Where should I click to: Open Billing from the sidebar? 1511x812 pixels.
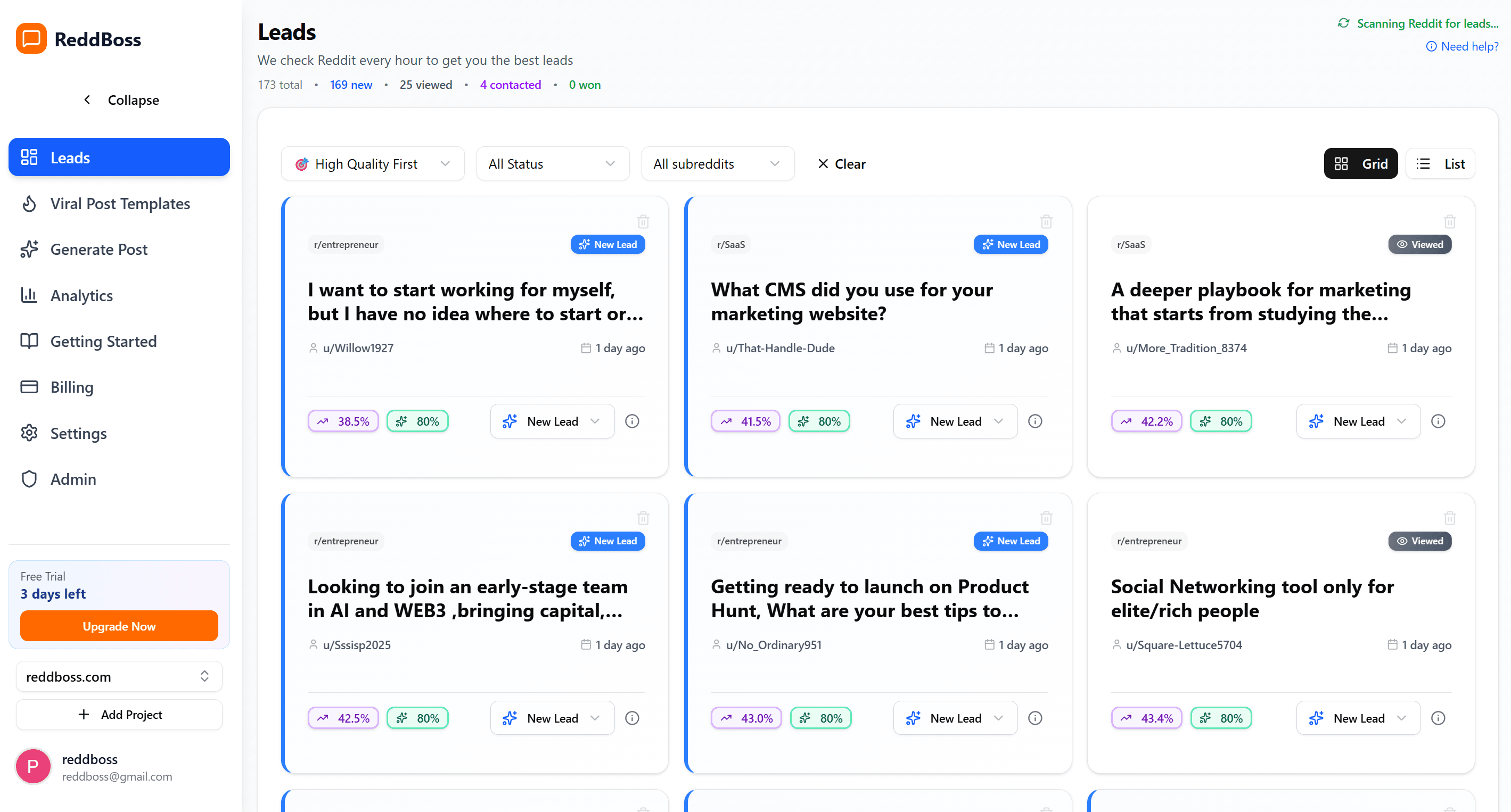tap(71, 387)
